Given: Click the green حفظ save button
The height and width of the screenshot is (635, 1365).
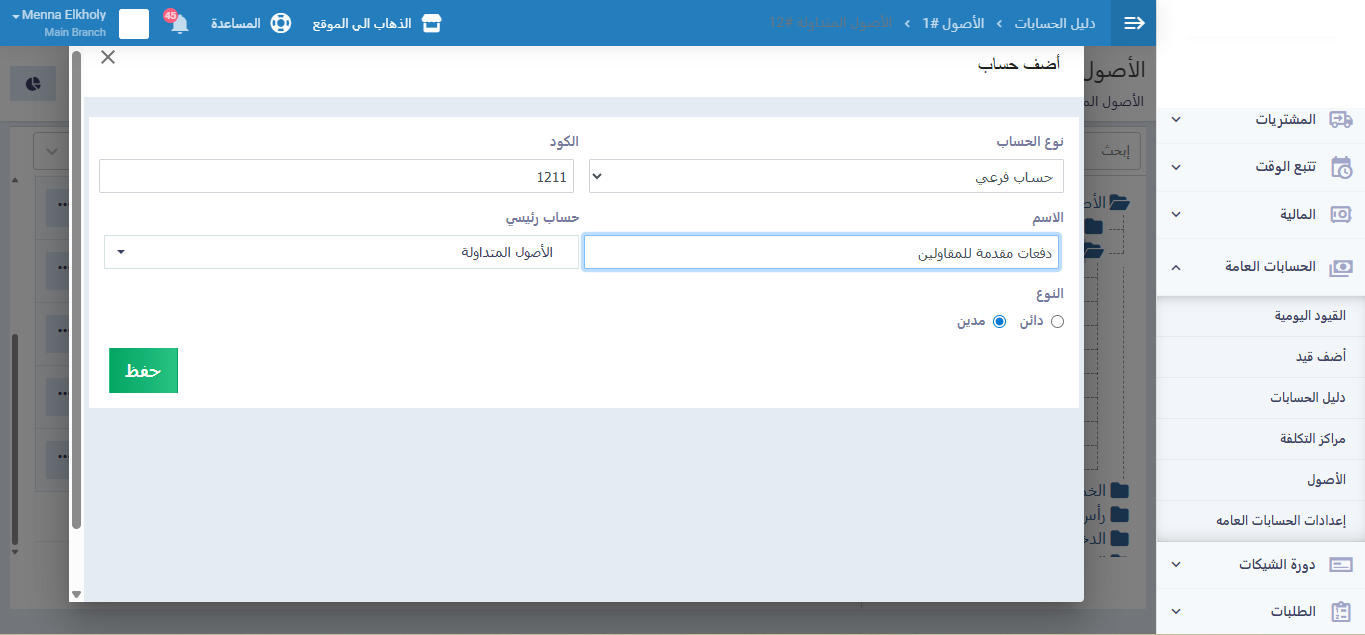Looking at the screenshot, I should click(x=143, y=370).
